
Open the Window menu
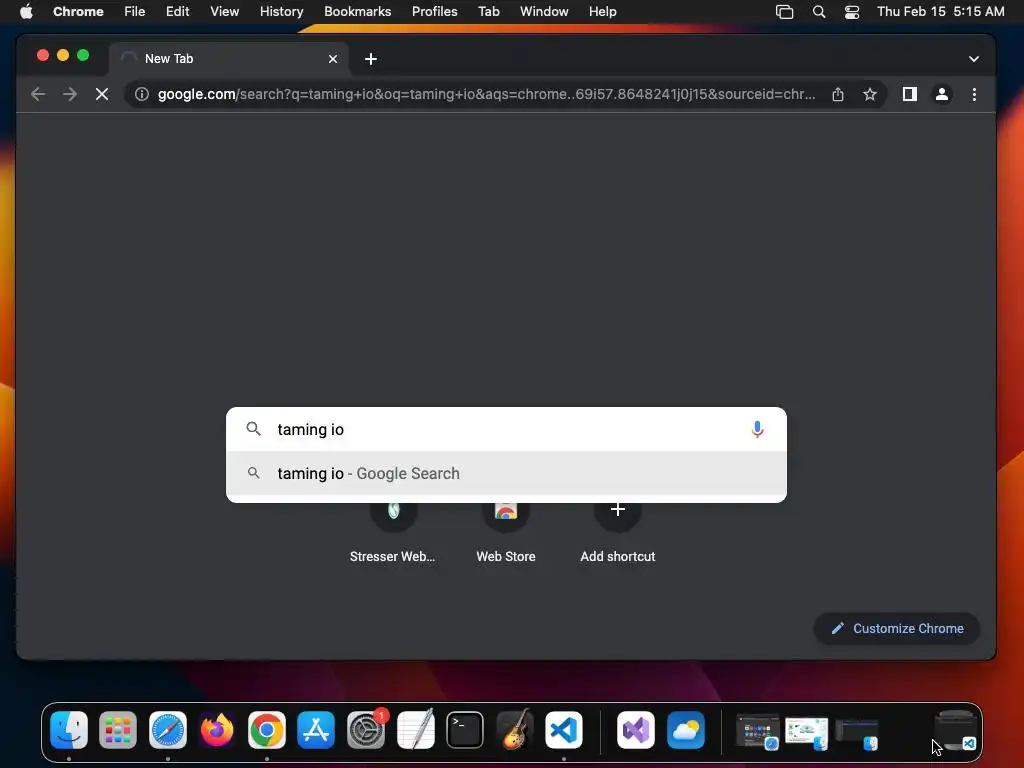[x=544, y=11]
